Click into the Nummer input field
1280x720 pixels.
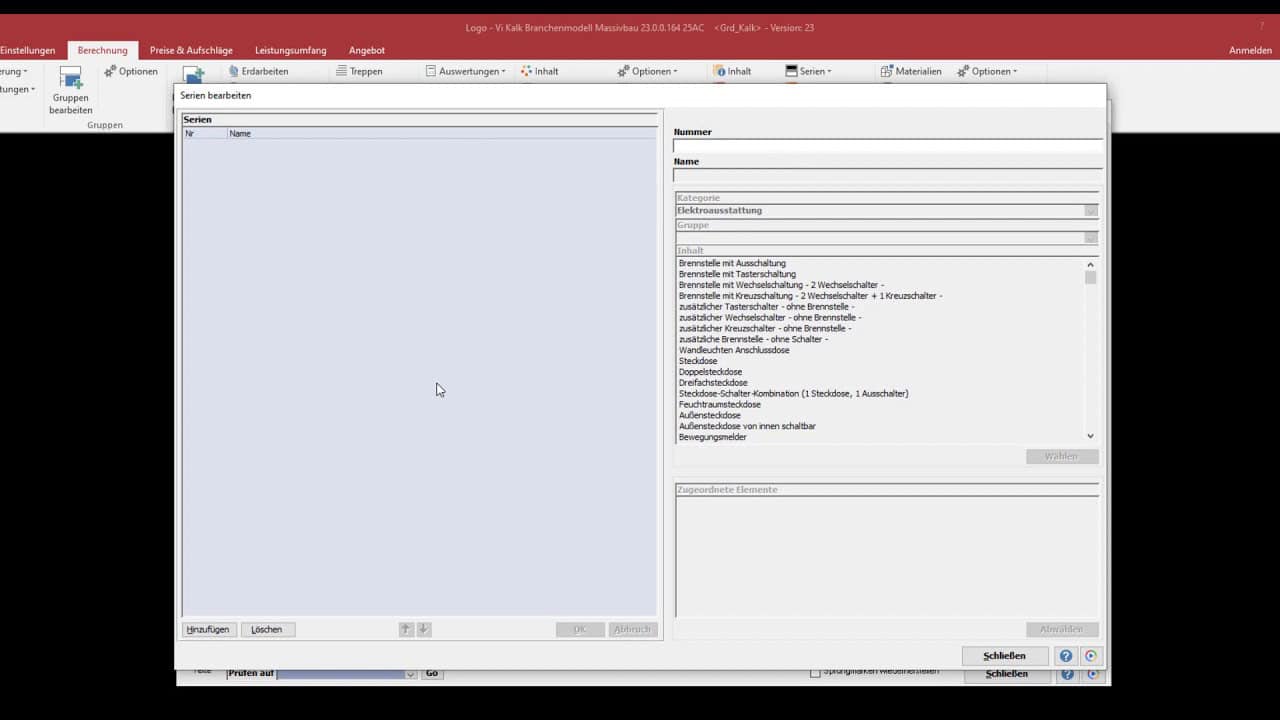[x=887, y=146]
